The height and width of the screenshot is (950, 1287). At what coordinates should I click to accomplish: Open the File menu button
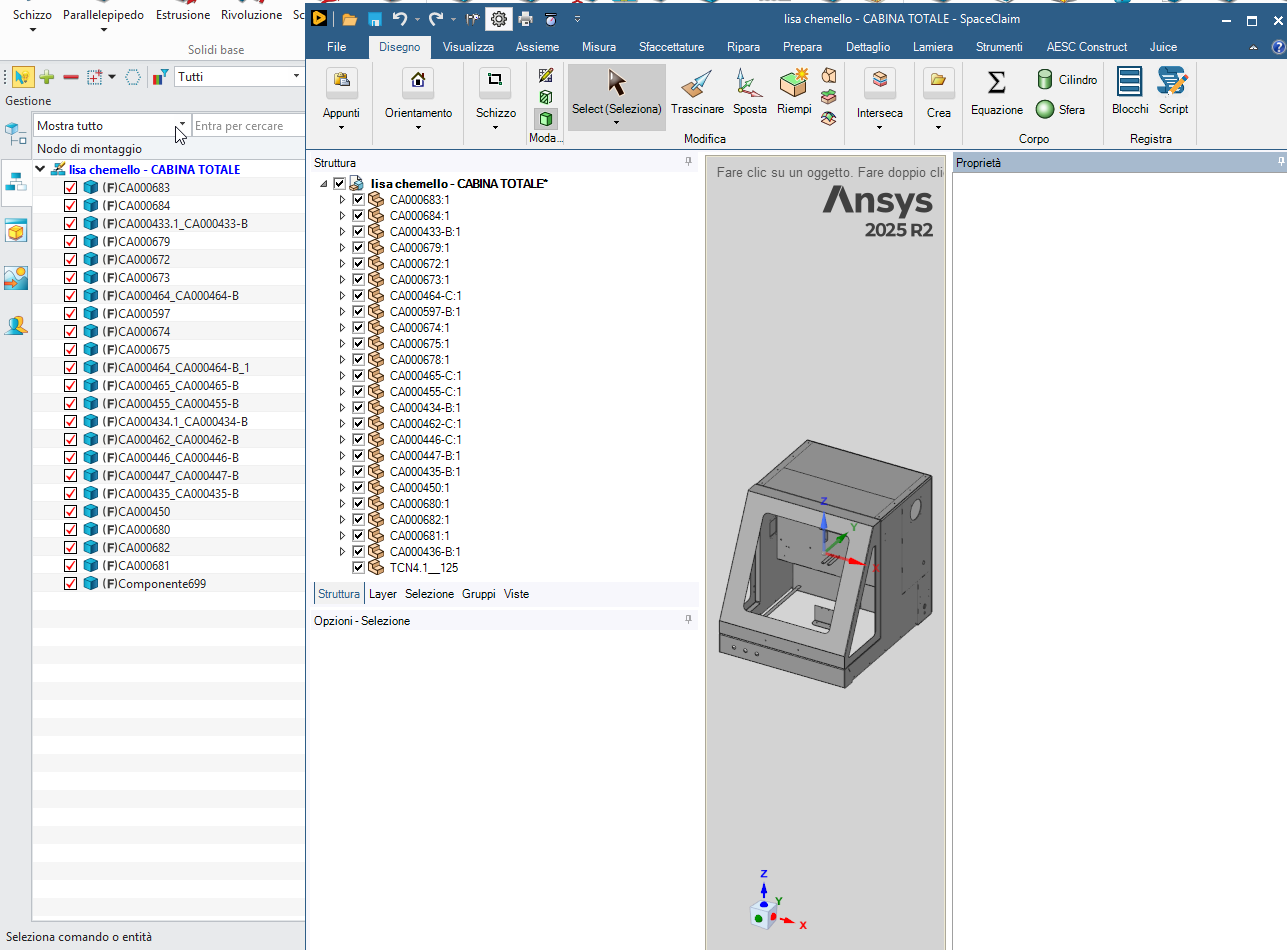337,47
